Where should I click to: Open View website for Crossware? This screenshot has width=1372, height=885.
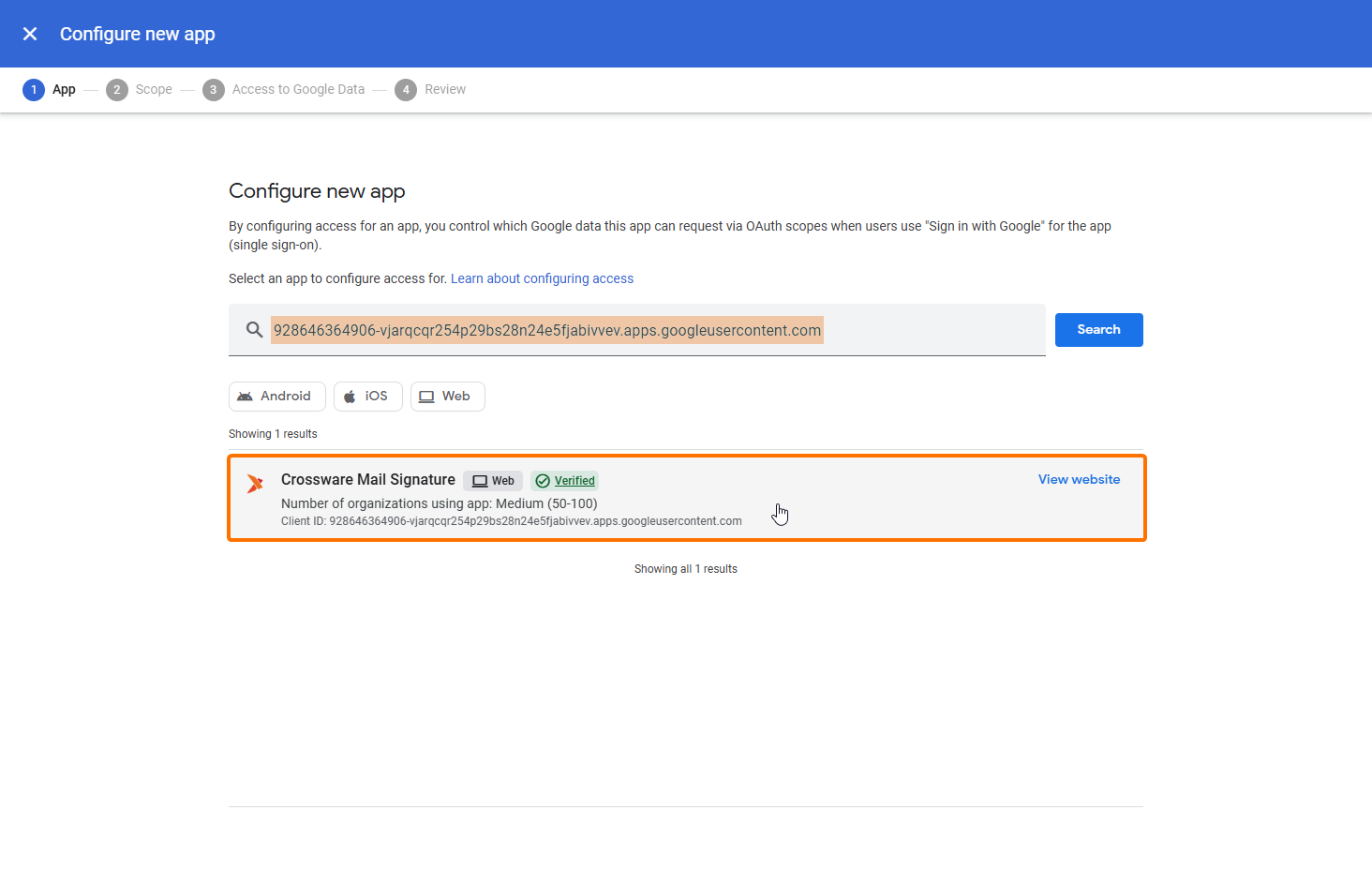pos(1079,479)
